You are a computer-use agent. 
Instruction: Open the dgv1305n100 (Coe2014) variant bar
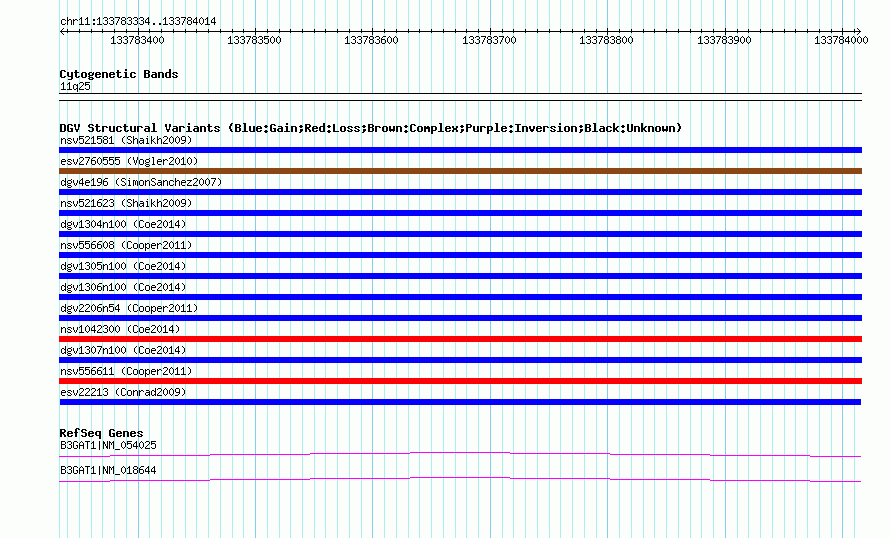[460, 276]
